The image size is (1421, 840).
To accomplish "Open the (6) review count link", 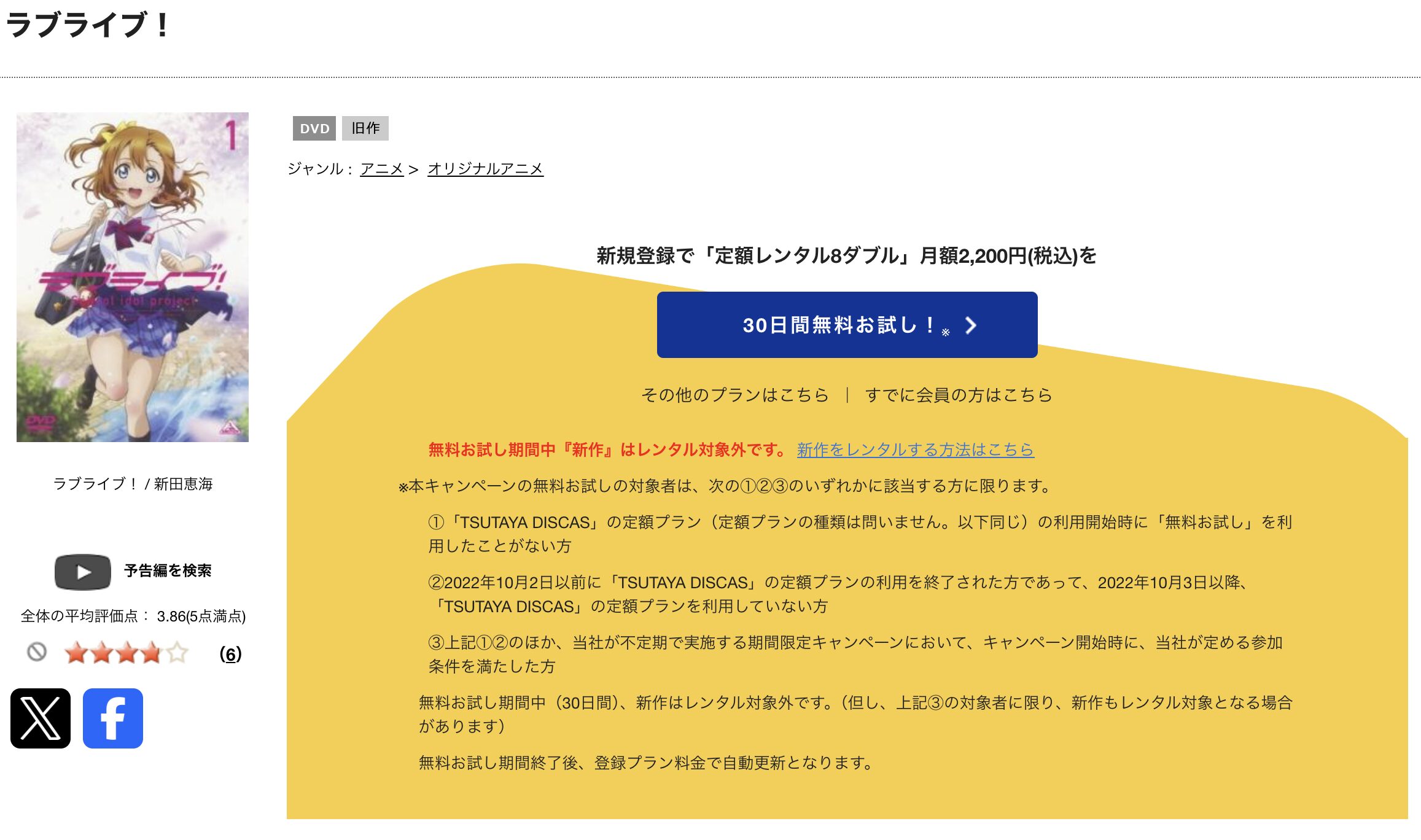I will pyautogui.click(x=230, y=654).
